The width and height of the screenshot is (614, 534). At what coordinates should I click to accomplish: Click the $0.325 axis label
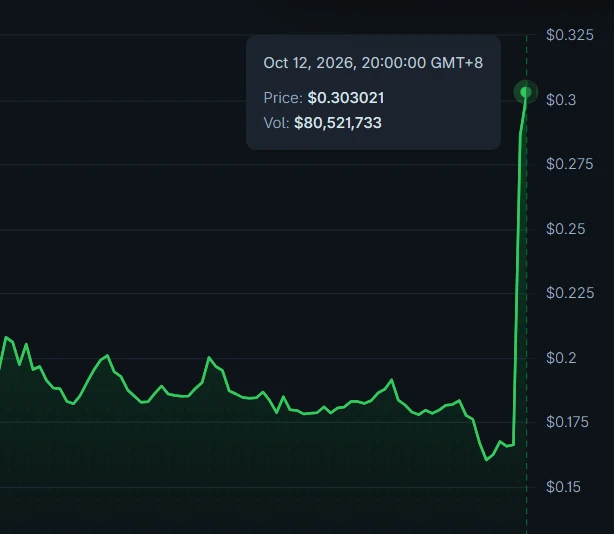tap(570, 35)
